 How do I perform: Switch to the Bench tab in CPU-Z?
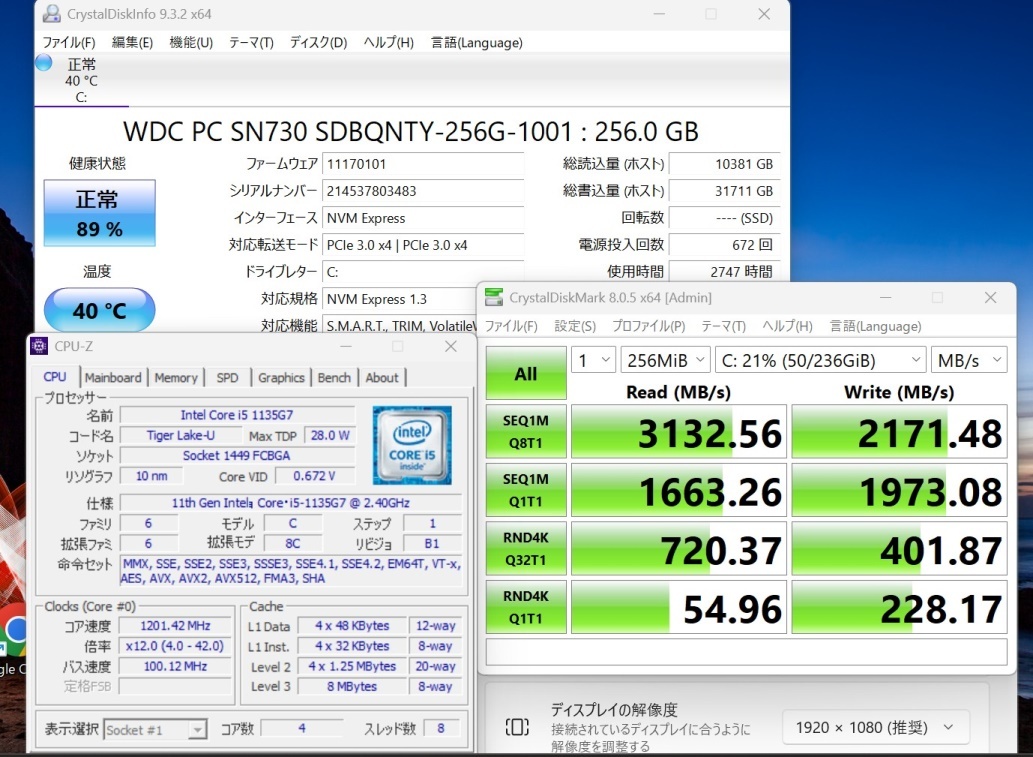pyautogui.click(x=334, y=378)
